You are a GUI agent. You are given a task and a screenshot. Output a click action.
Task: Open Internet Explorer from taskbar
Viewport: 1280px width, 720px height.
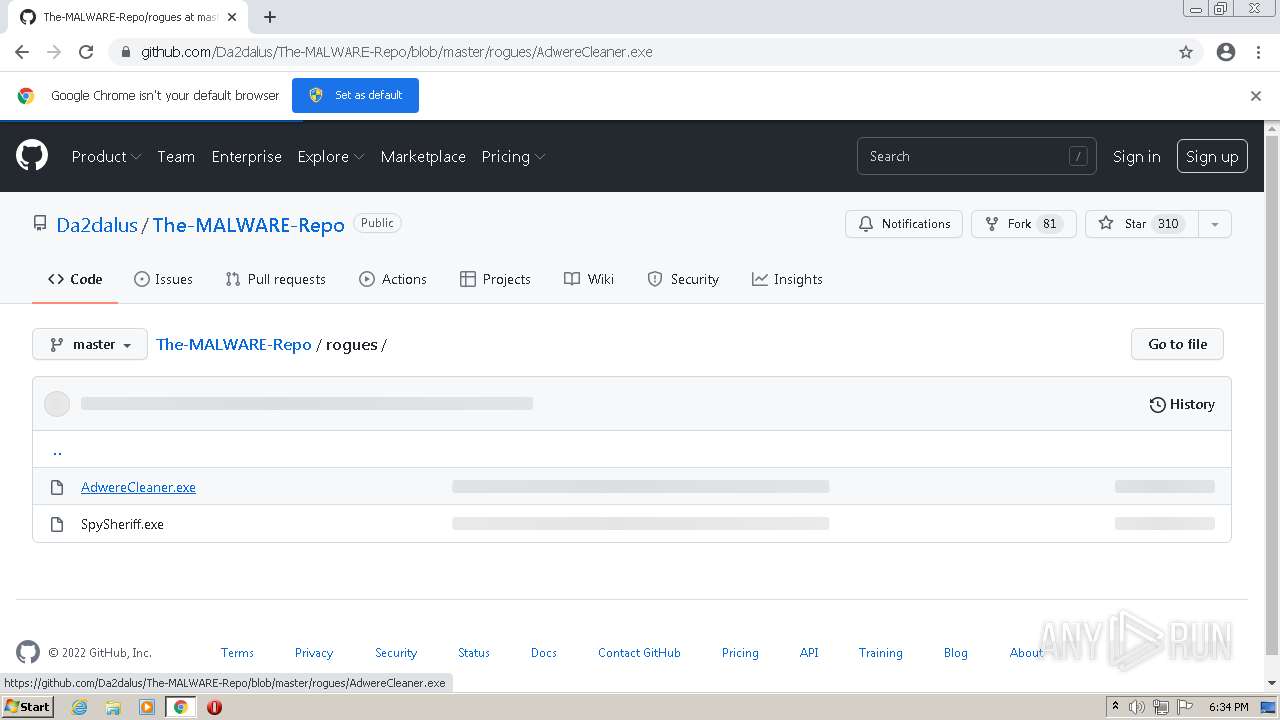79,707
